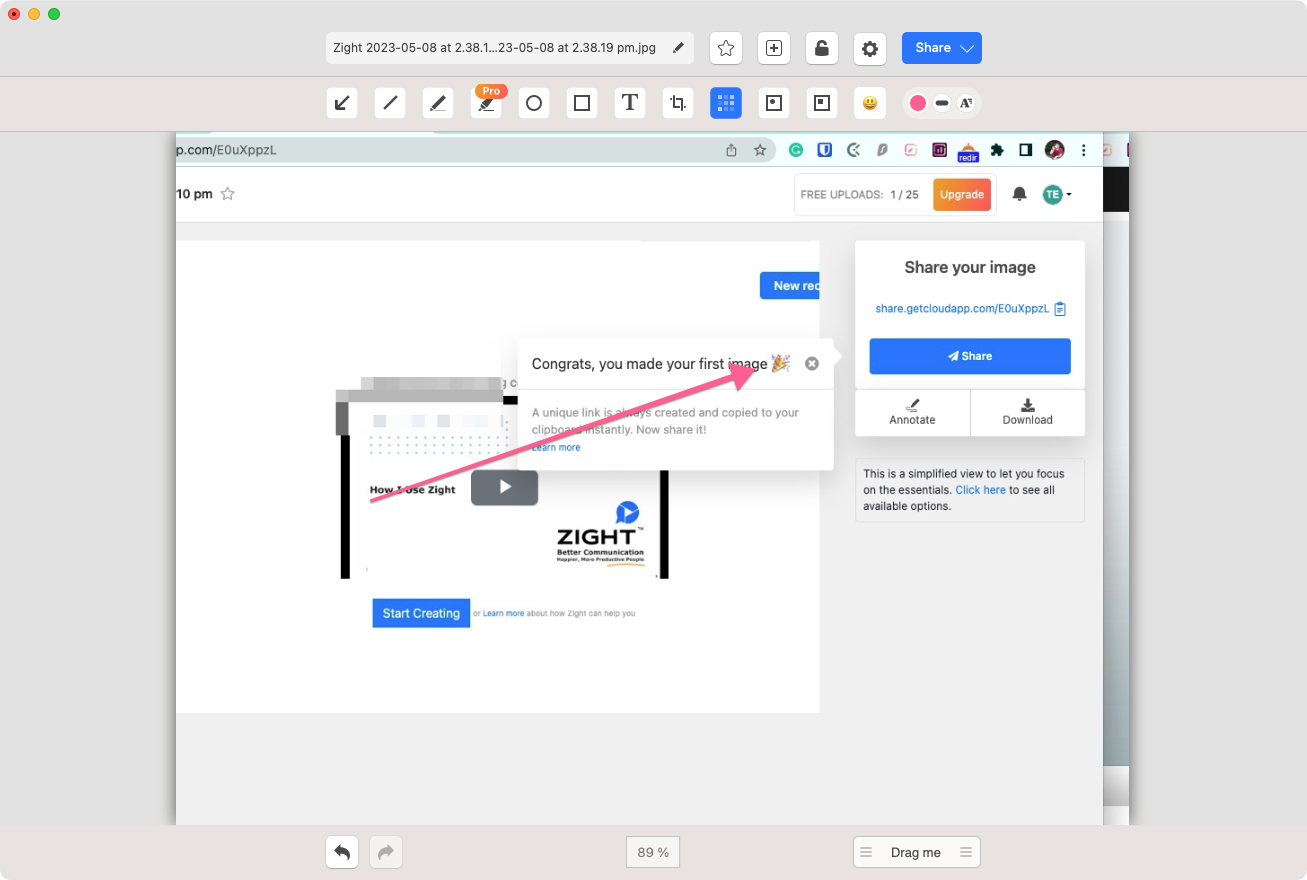Open the stroke thickness selector
The width and height of the screenshot is (1307, 880).
[942, 103]
